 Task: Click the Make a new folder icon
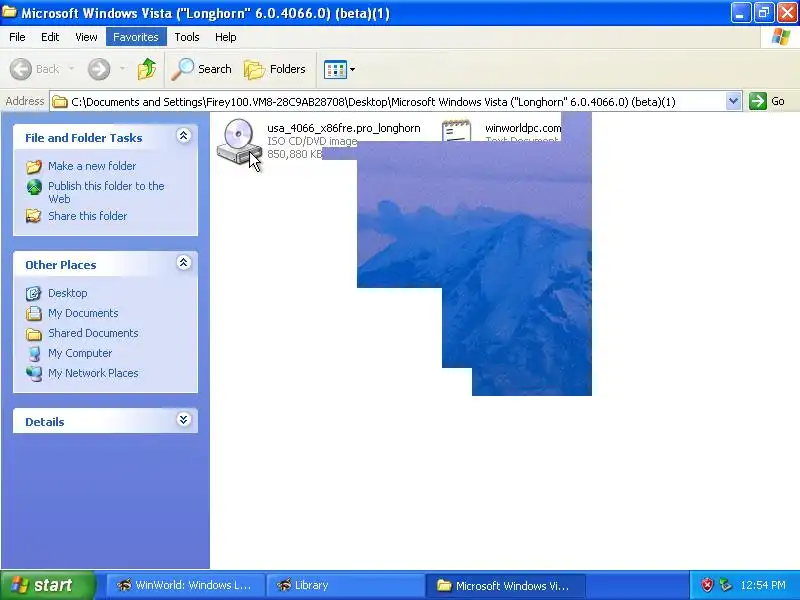(x=34, y=166)
